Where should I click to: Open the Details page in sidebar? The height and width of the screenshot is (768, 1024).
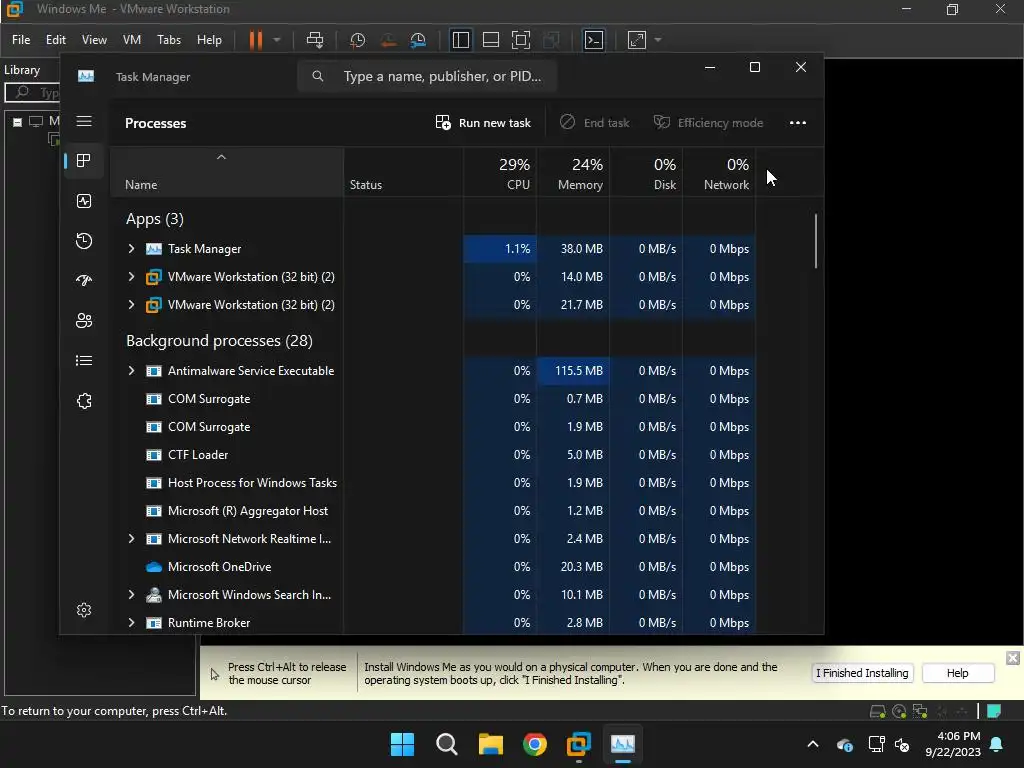pos(84,360)
